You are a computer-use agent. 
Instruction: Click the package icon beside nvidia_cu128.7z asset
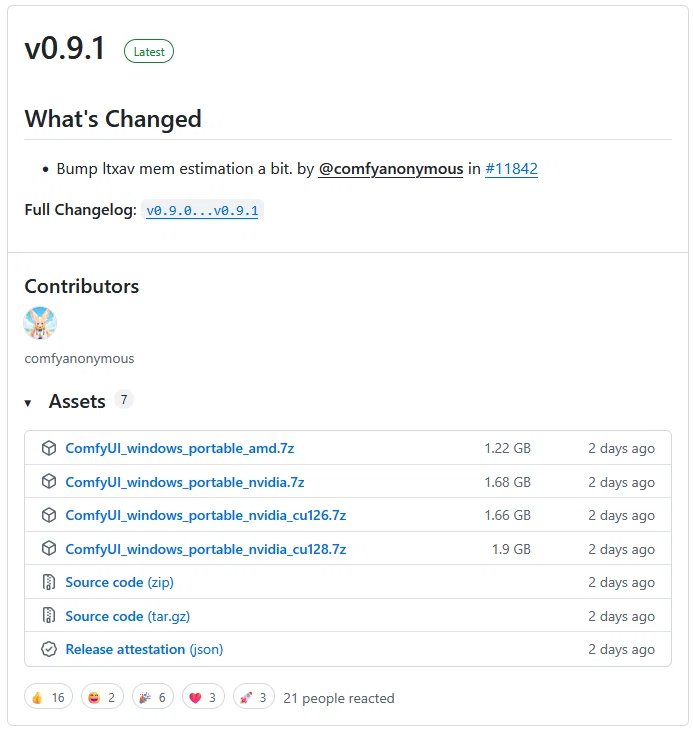(49, 549)
